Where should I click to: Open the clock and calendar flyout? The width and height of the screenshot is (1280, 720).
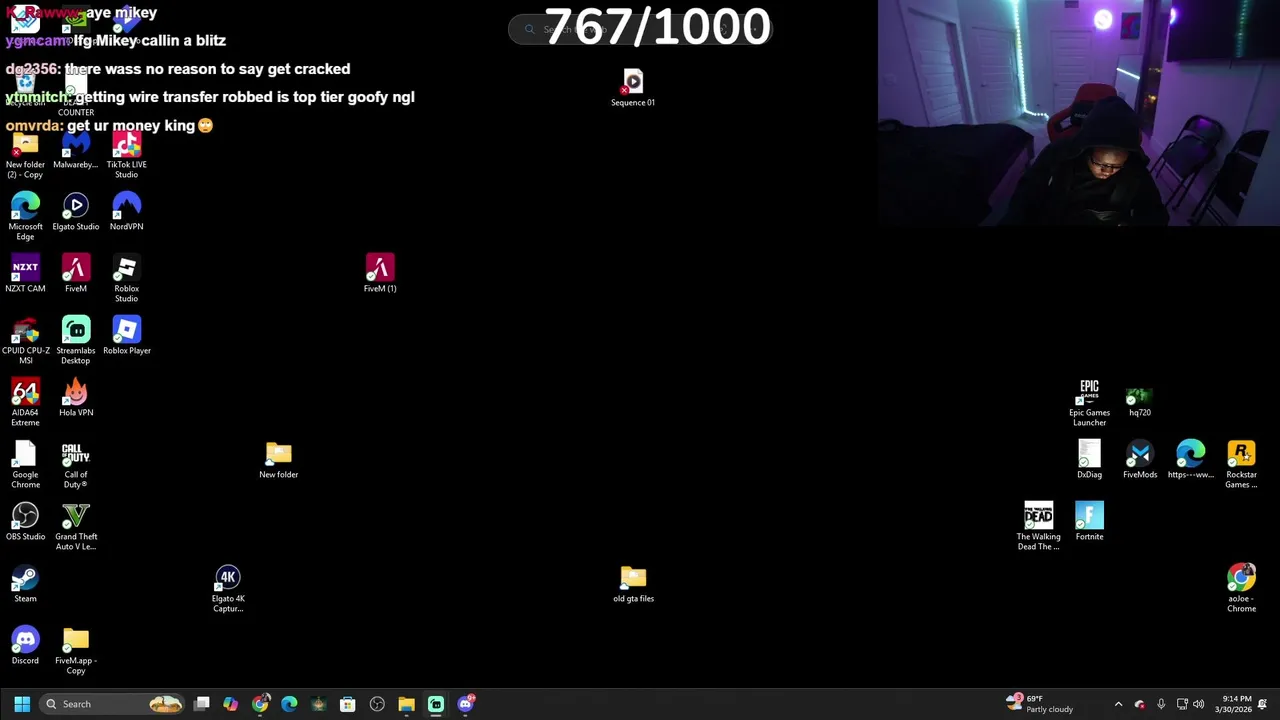1237,704
